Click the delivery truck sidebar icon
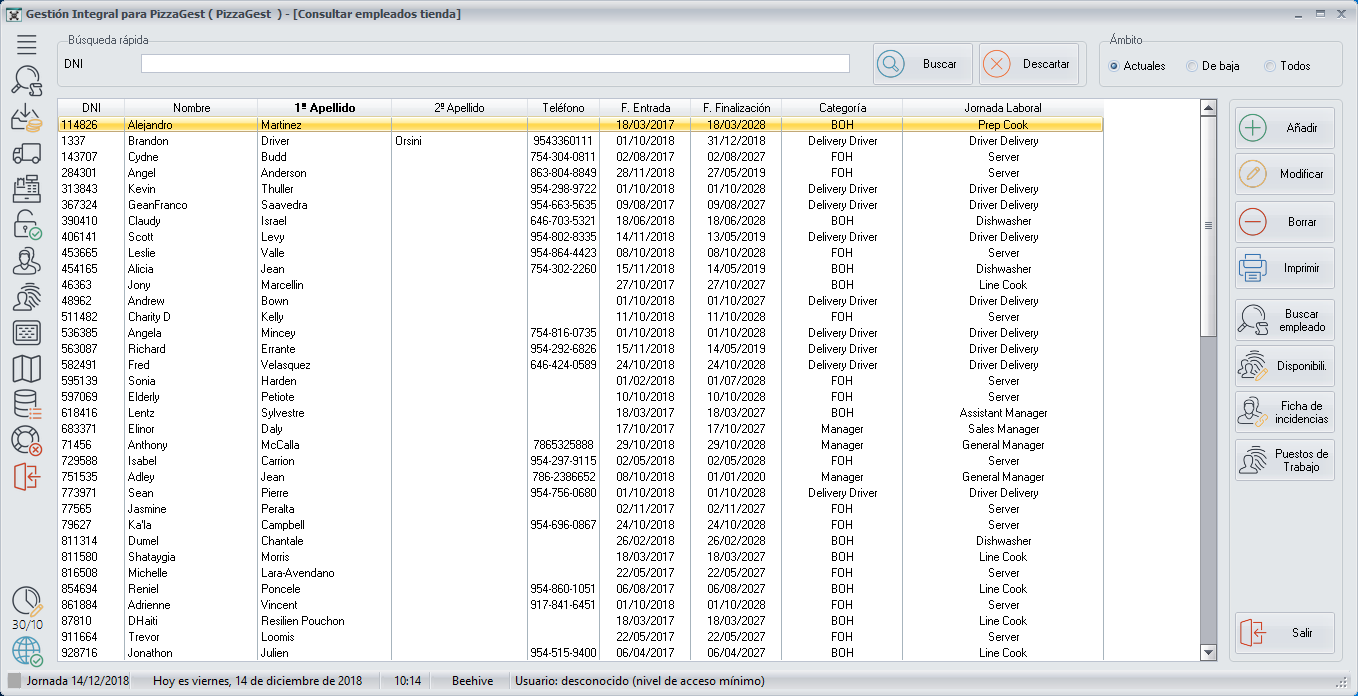This screenshot has height=696, width=1358. click(26, 153)
